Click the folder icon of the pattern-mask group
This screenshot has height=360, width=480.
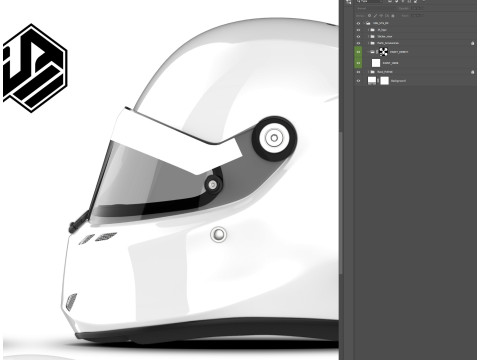[x=373, y=52]
